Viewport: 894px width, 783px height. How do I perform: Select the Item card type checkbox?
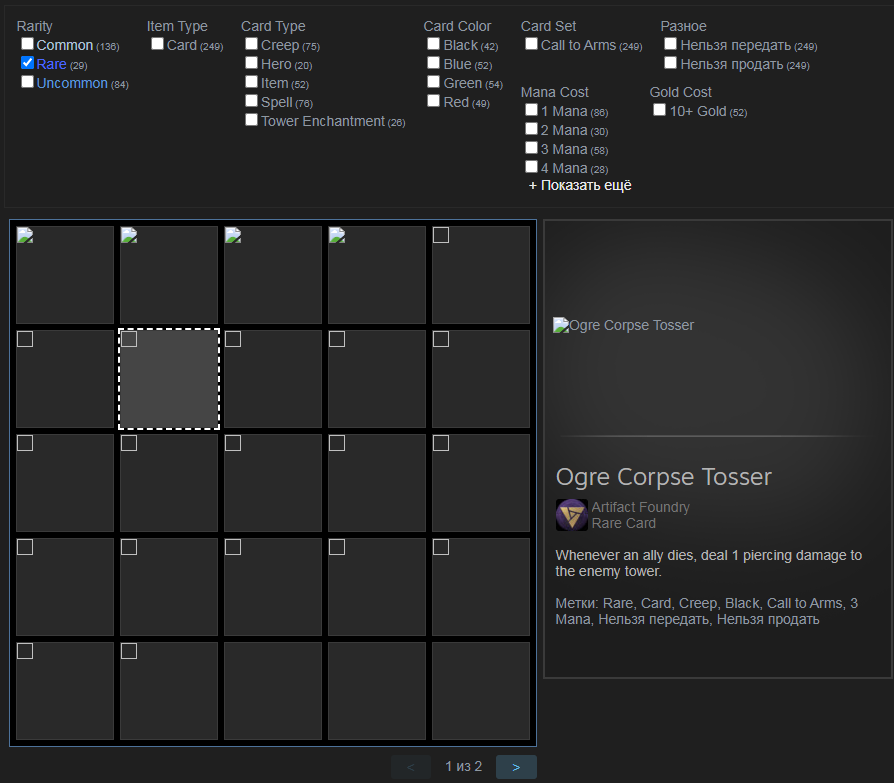251,82
